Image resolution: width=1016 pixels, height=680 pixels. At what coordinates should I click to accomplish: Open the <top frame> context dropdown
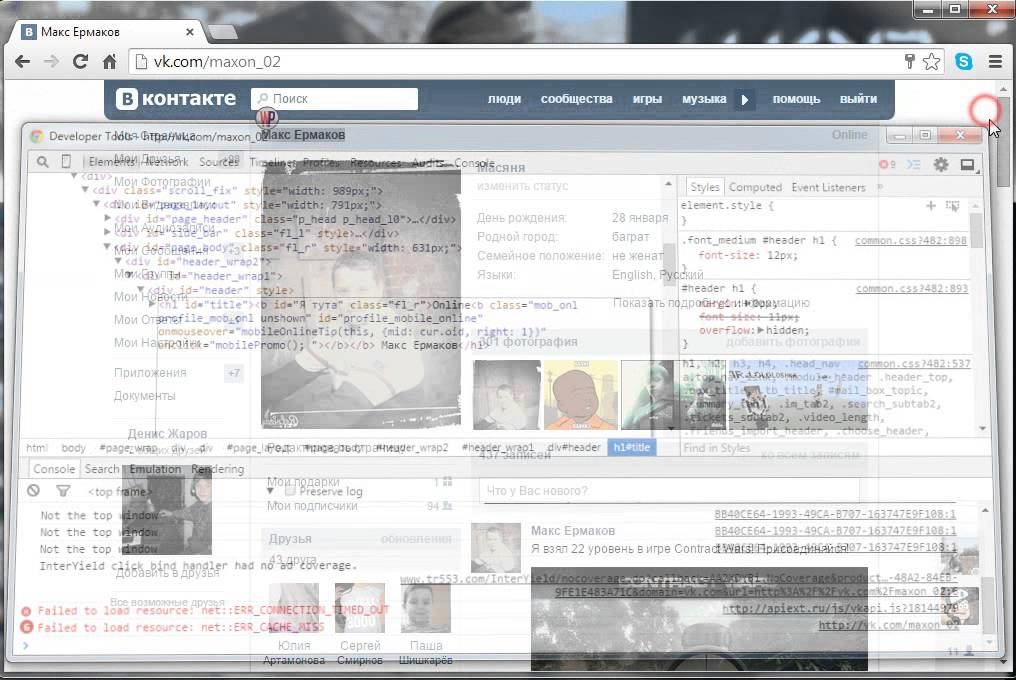(x=119, y=491)
